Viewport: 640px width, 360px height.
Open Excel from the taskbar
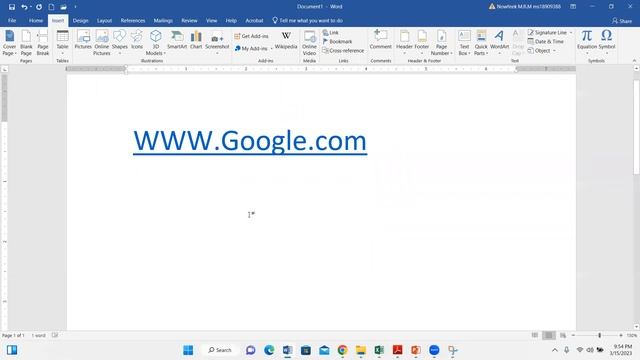(x=379, y=350)
